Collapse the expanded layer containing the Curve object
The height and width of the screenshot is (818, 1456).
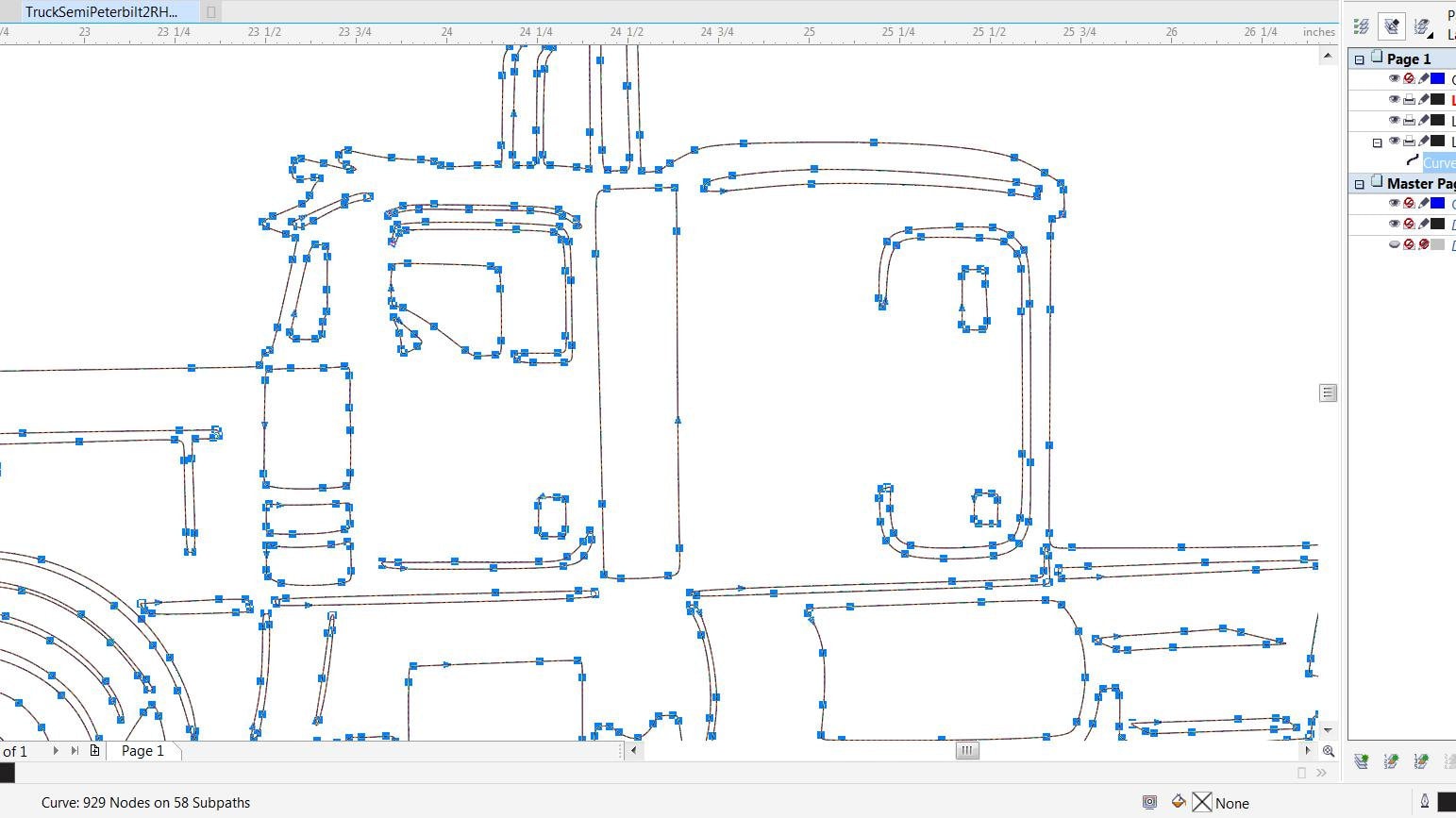coord(1377,141)
